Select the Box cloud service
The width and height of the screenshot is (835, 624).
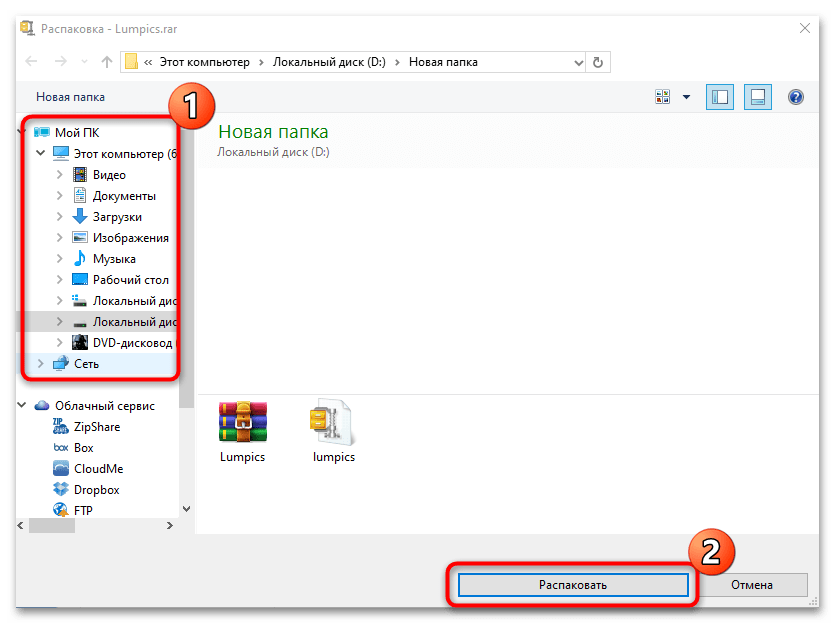coord(83,448)
